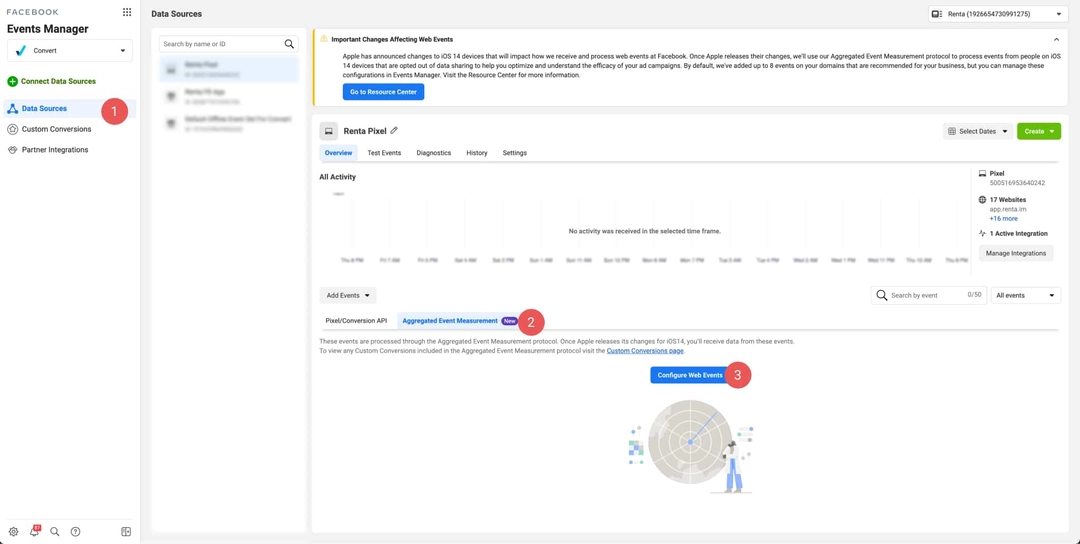Screen dimensions: 1080x544
Task: Open the Renta business account dropdown
Action: [997, 14]
